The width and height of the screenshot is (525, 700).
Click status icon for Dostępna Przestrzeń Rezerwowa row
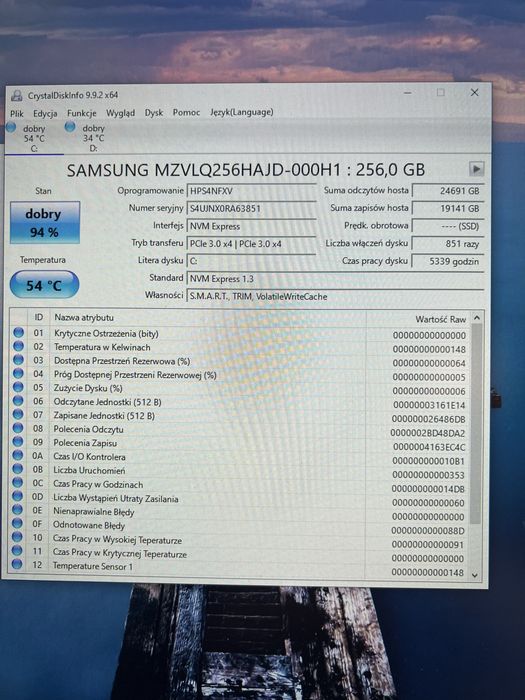pyautogui.click(x=18, y=359)
